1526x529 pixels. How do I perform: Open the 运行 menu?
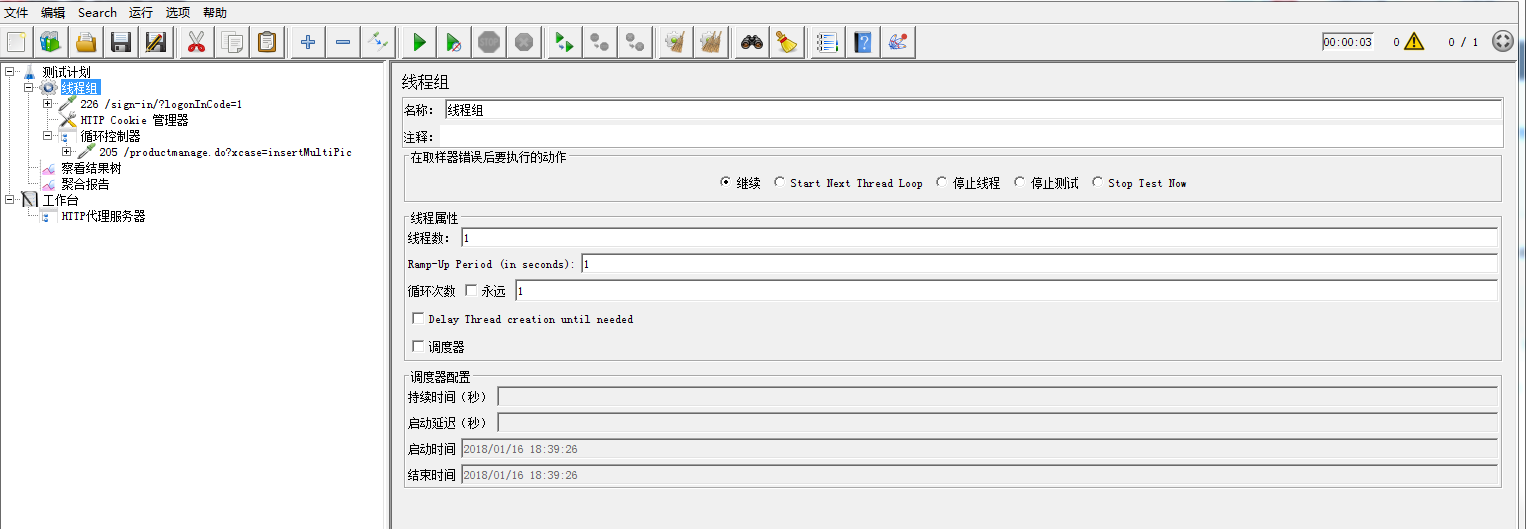pyautogui.click(x=141, y=13)
